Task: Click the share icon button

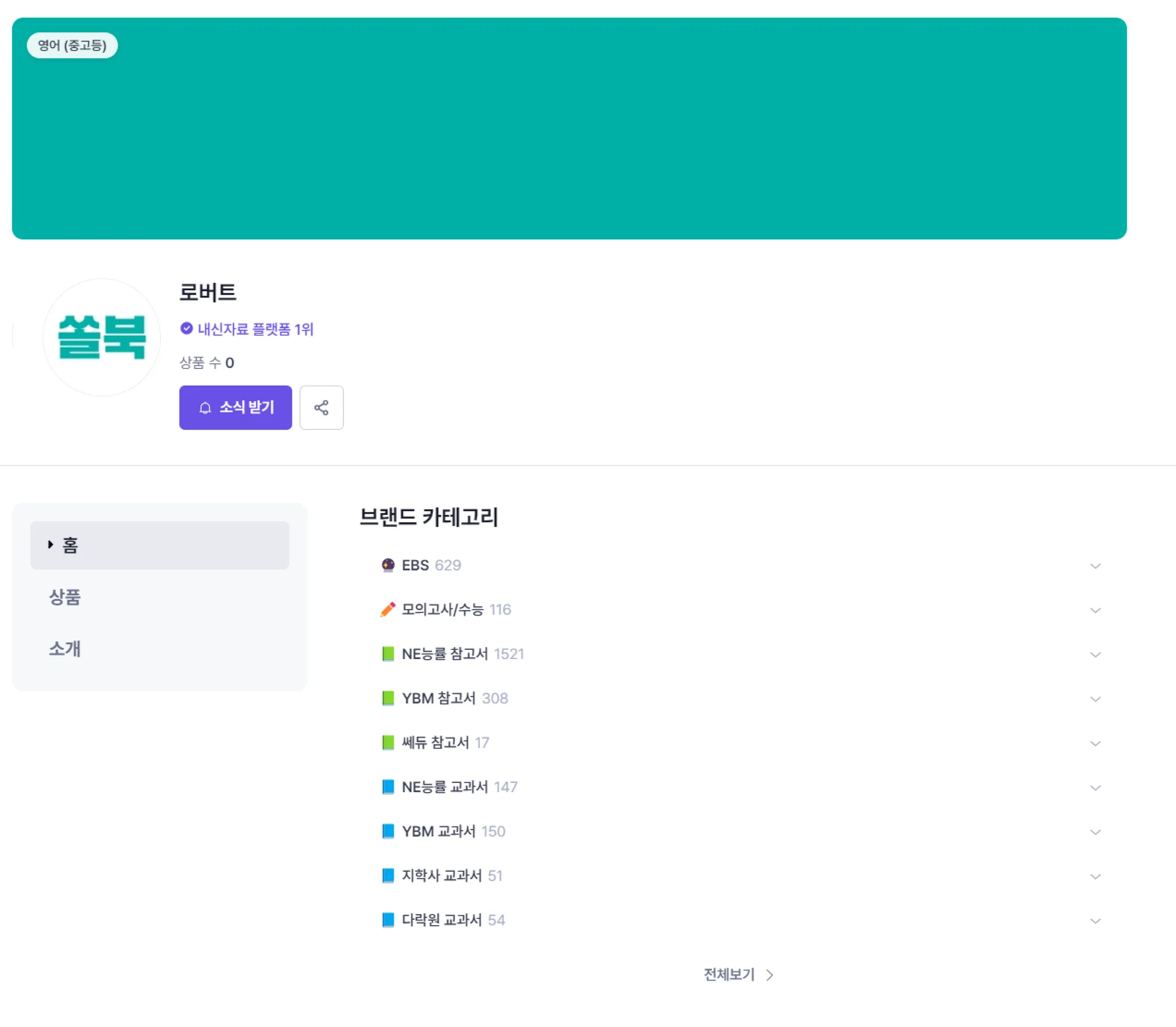Action: click(321, 408)
